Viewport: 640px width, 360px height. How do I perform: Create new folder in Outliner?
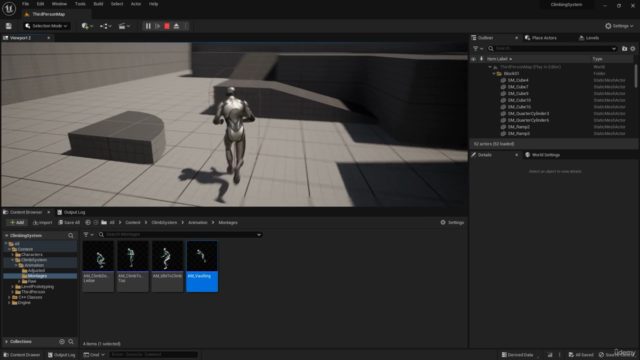click(x=624, y=49)
